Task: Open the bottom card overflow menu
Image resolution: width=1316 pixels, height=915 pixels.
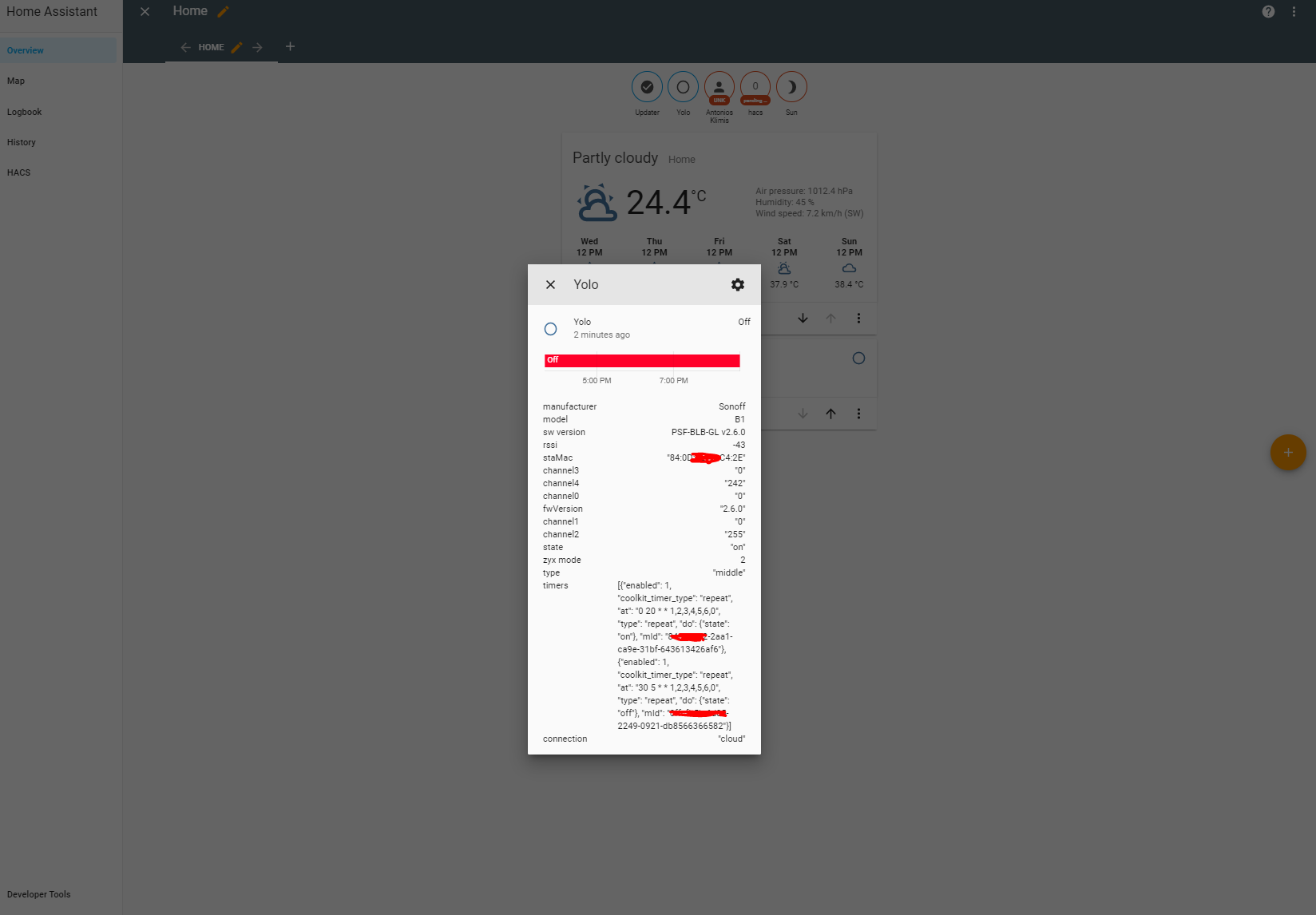Action: (x=858, y=414)
